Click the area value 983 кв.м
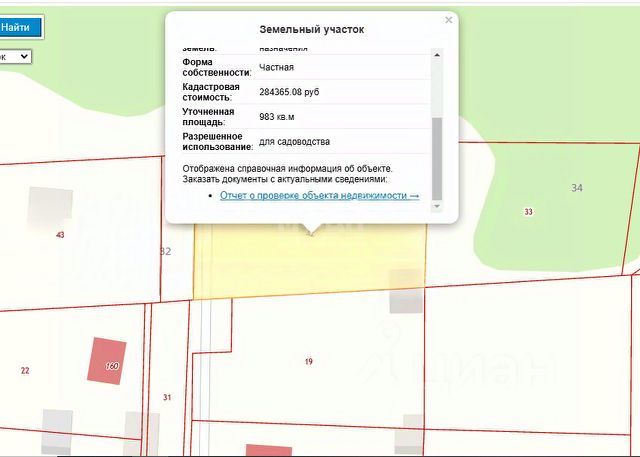 coord(276,117)
